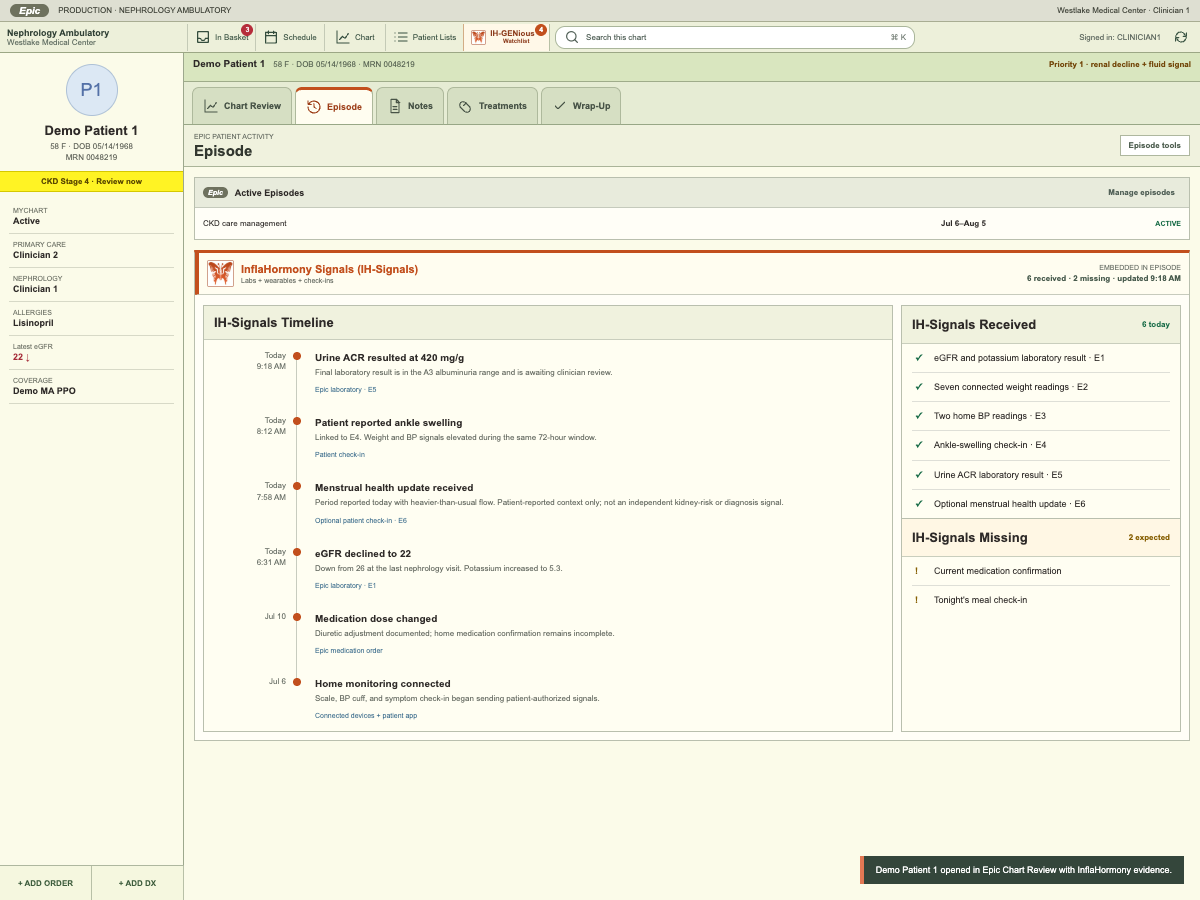1200x900 pixels.
Task: Click the InflaHormony butterfly logo in episode panel
Action: tap(220, 273)
